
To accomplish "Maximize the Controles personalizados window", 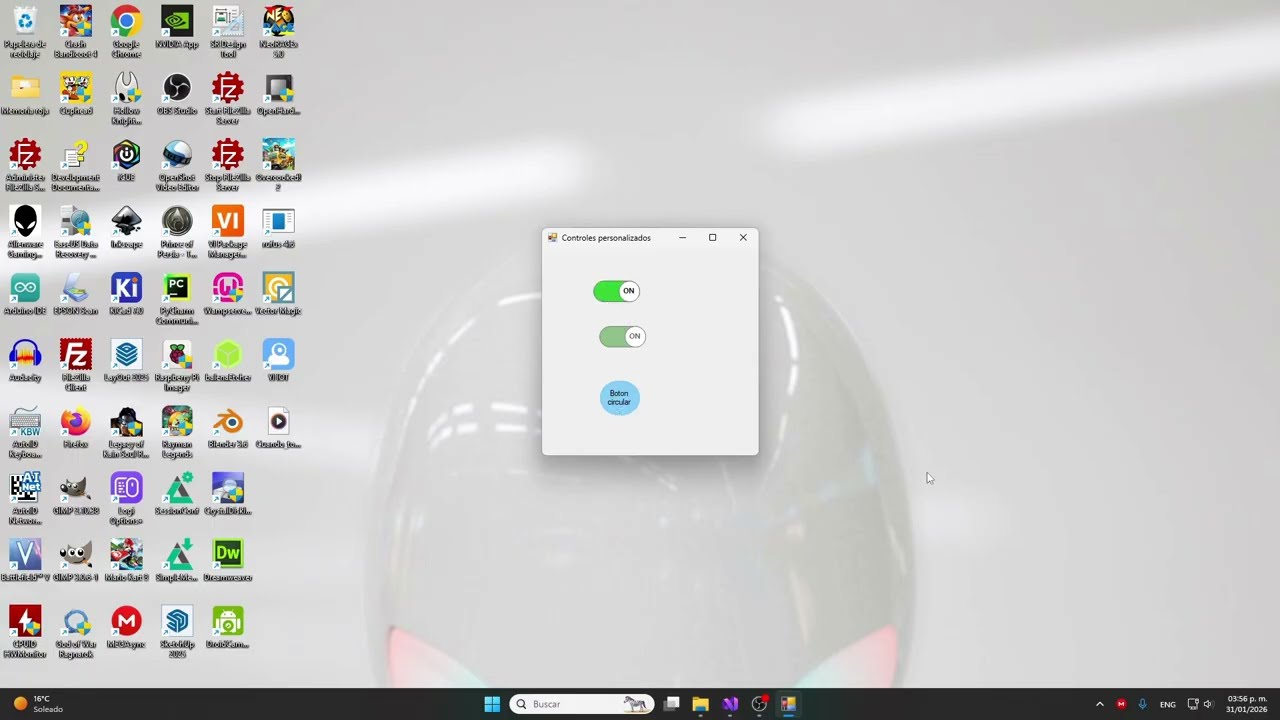I will click(712, 238).
